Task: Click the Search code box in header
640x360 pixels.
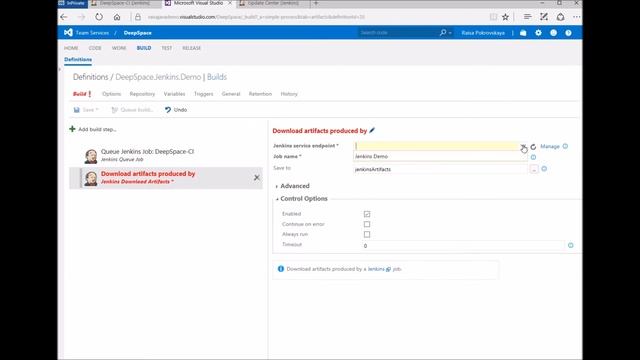Action: pyautogui.click(x=398, y=33)
